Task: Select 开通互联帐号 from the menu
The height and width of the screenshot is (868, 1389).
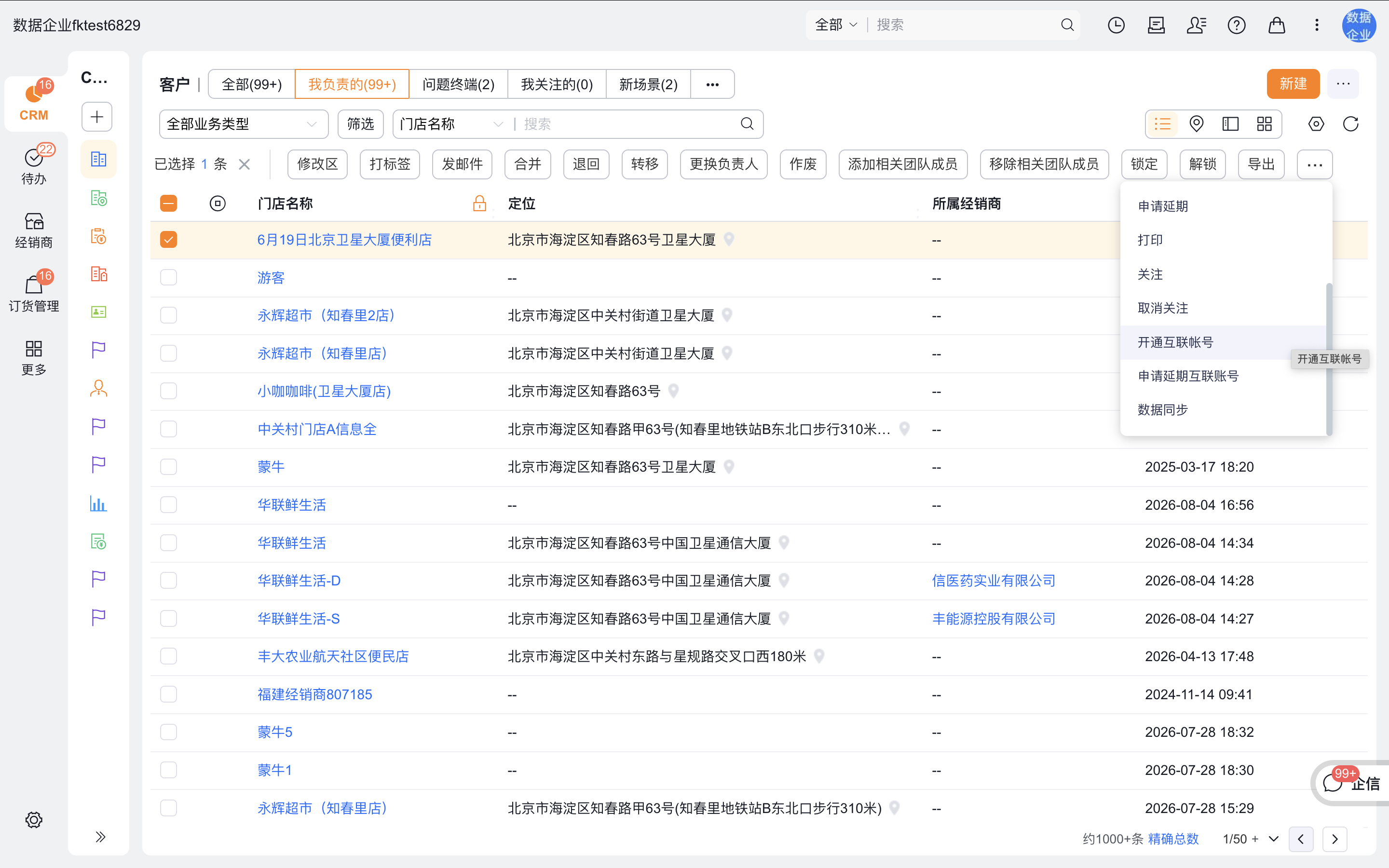Action: pos(1223,342)
